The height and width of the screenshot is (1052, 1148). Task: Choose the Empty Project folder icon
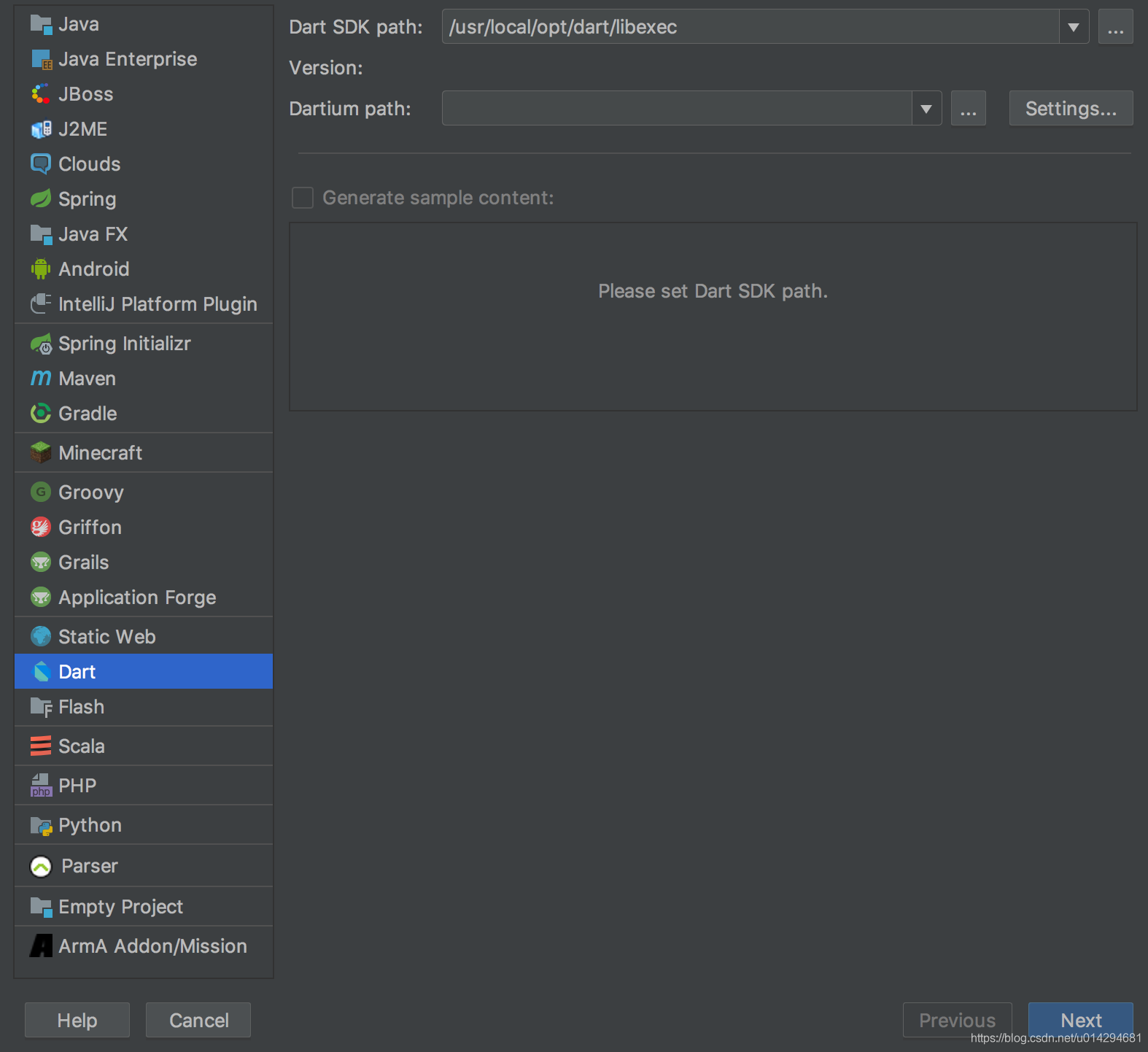(x=41, y=907)
